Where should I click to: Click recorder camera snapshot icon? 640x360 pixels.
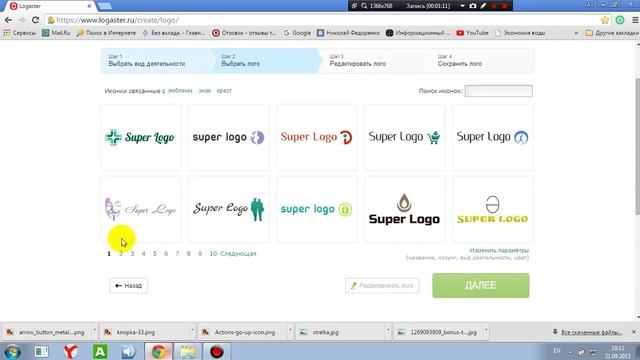pos(473,6)
